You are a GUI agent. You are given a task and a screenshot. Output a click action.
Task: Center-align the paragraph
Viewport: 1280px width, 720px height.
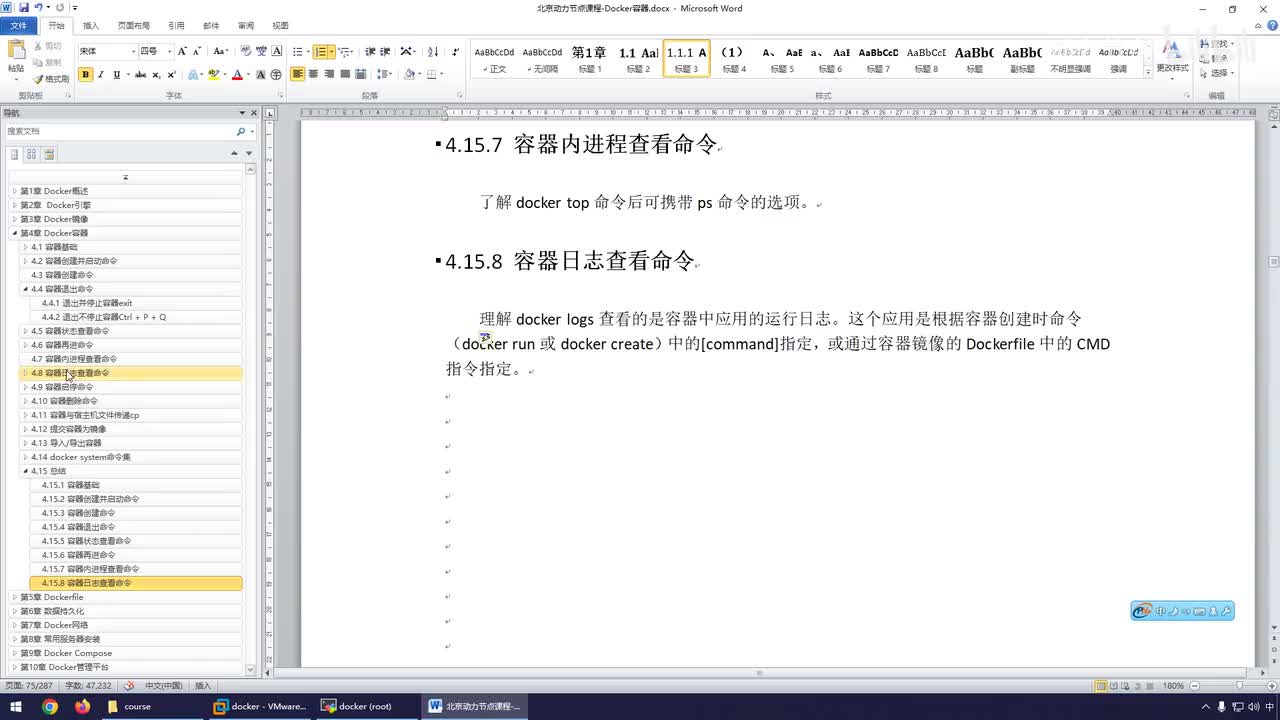click(x=314, y=75)
